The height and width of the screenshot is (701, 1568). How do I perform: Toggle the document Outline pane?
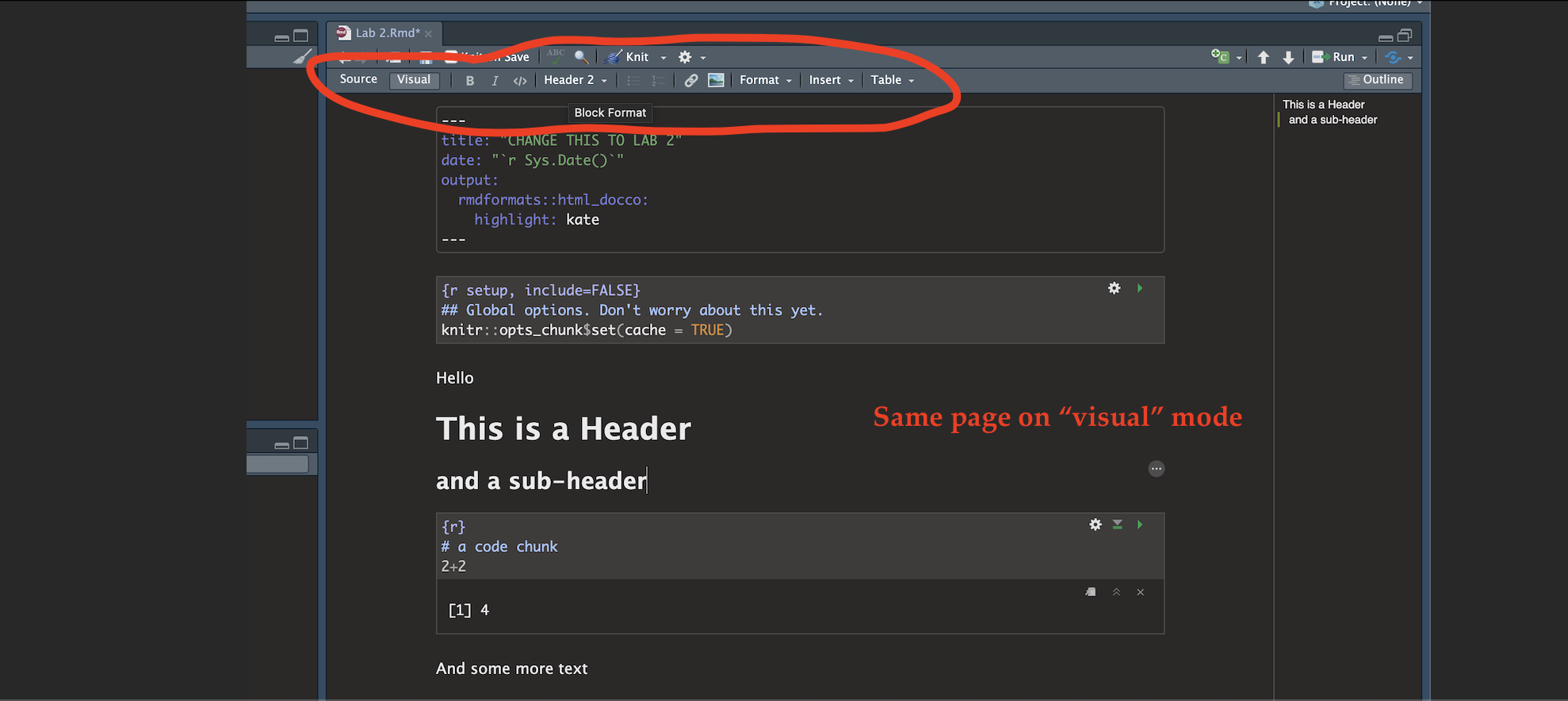(x=1378, y=80)
